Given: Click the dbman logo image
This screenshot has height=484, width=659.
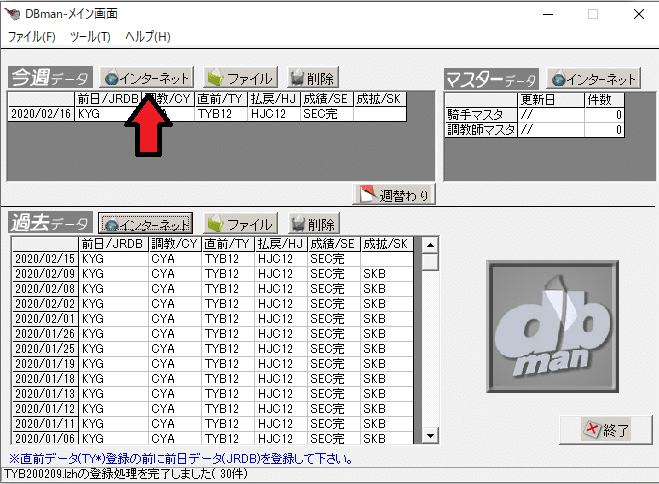Looking at the screenshot, I should point(552,326).
